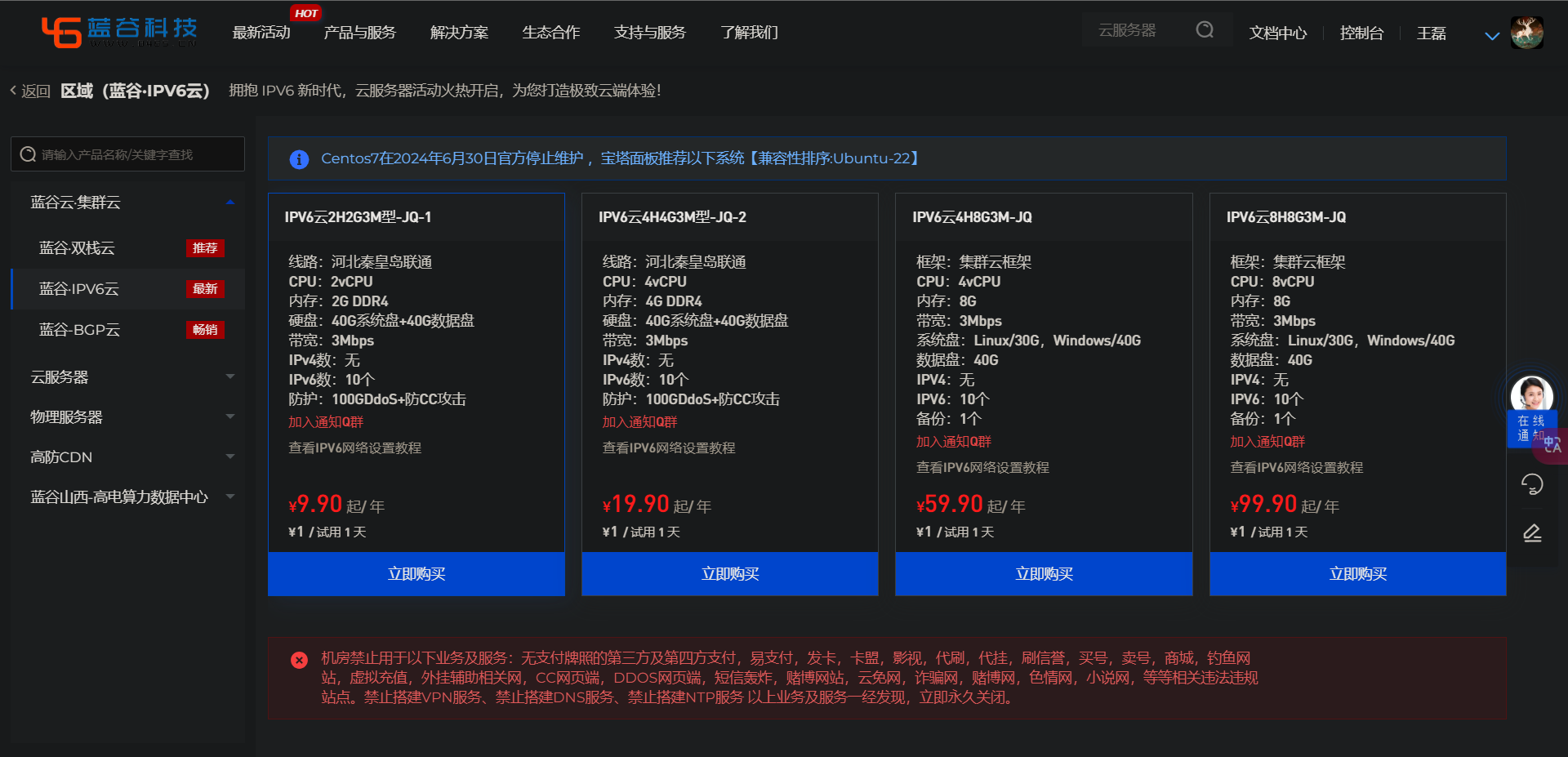Click the sidebar search magnifier icon
This screenshot has height=757, width=1568.
coord(28,154)
